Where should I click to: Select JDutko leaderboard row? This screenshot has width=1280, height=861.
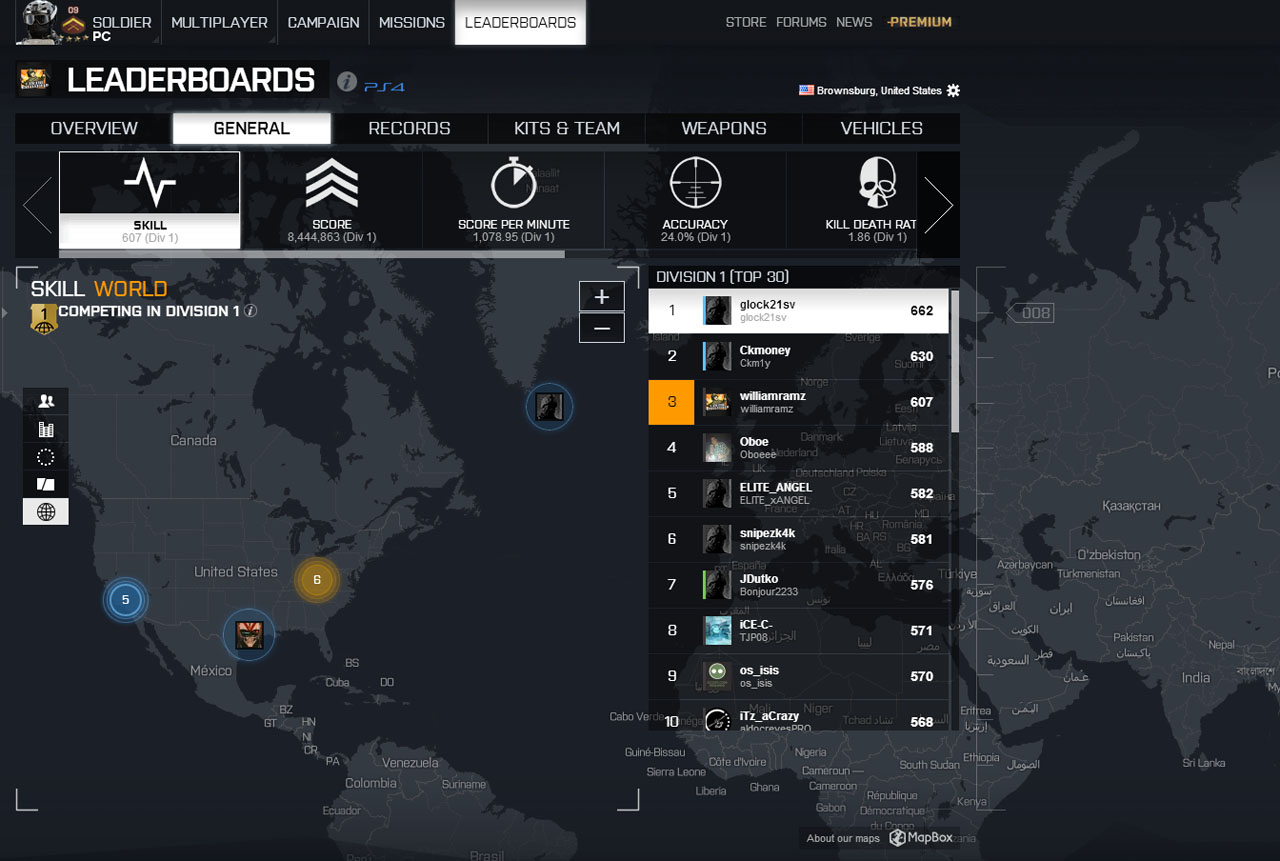(798, 584)
